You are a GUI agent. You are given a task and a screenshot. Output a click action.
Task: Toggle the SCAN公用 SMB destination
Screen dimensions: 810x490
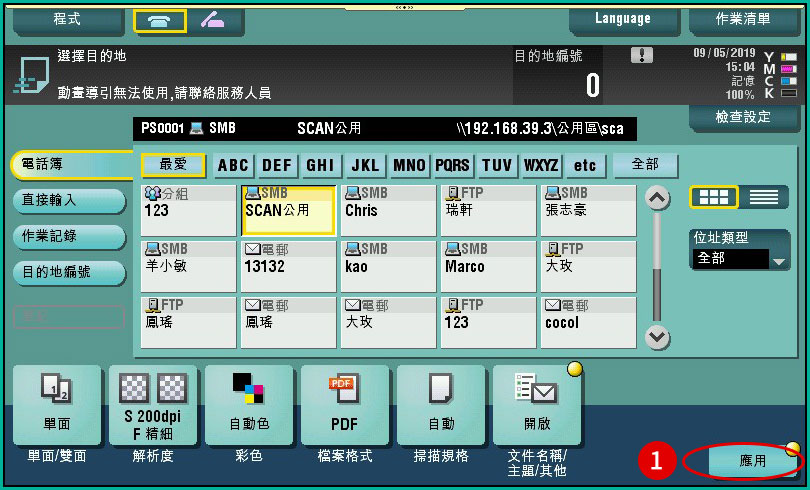coord(289,210)
